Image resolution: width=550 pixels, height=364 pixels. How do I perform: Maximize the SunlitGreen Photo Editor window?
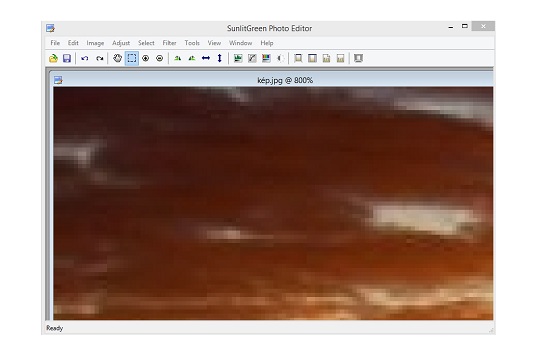click(x=465, y=26)
